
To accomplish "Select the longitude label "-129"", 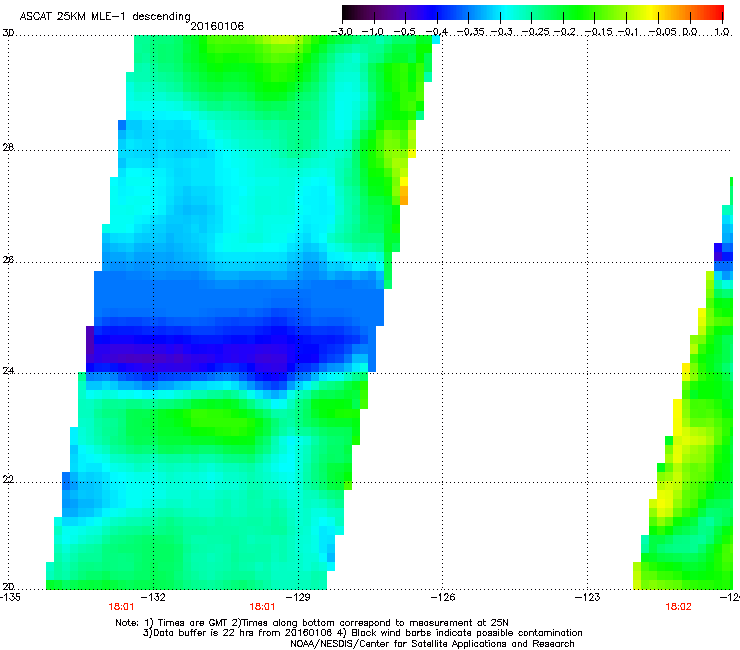I will [x=300, y=597].
